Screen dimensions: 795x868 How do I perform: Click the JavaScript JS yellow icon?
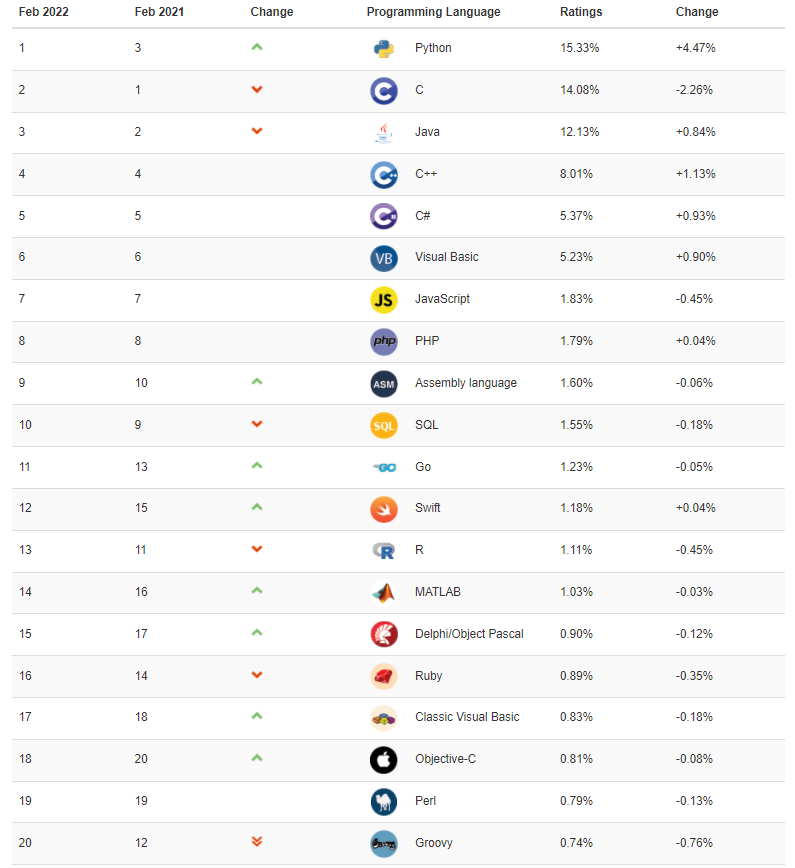384,299
